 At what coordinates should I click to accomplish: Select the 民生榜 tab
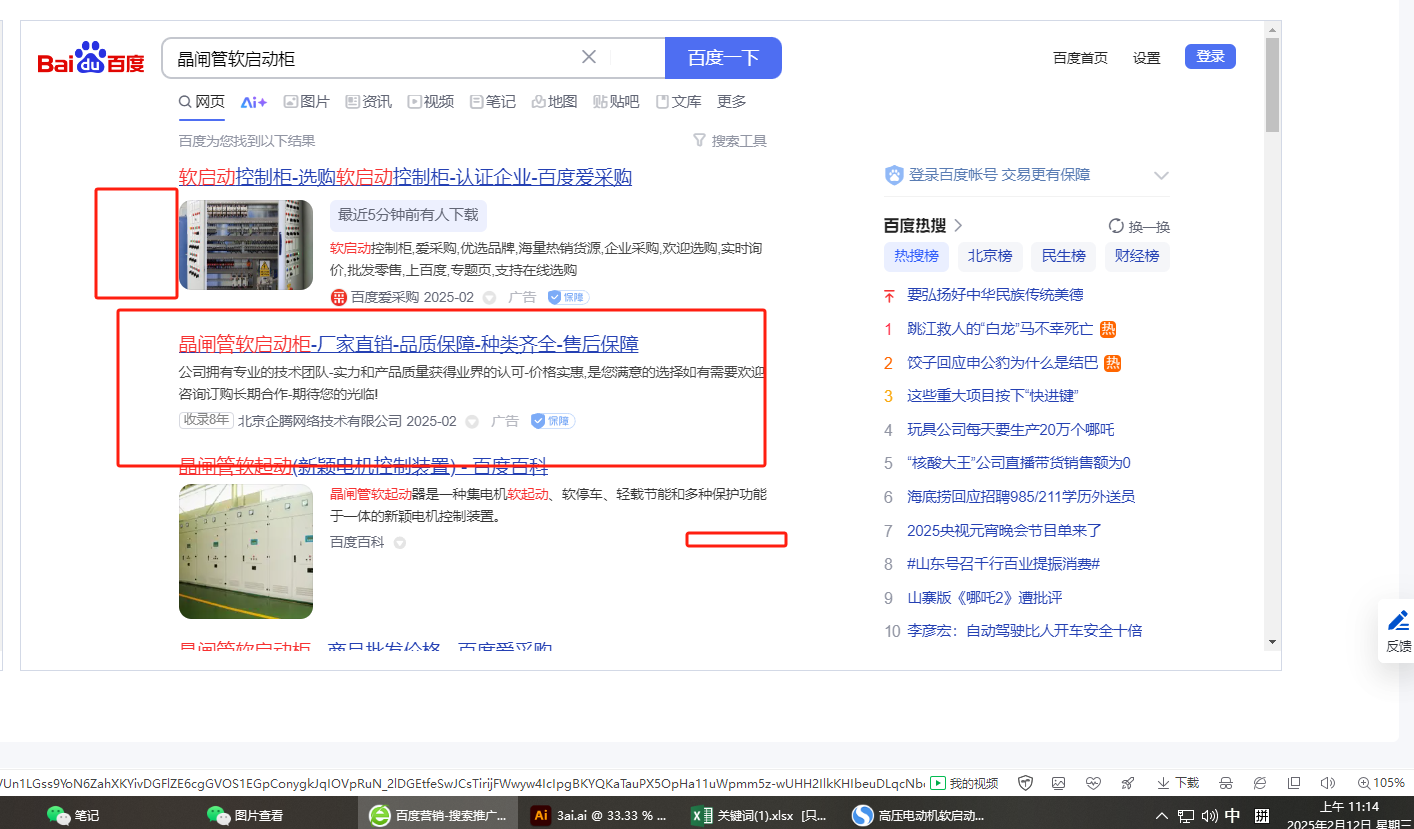(x=1064, y=256)
